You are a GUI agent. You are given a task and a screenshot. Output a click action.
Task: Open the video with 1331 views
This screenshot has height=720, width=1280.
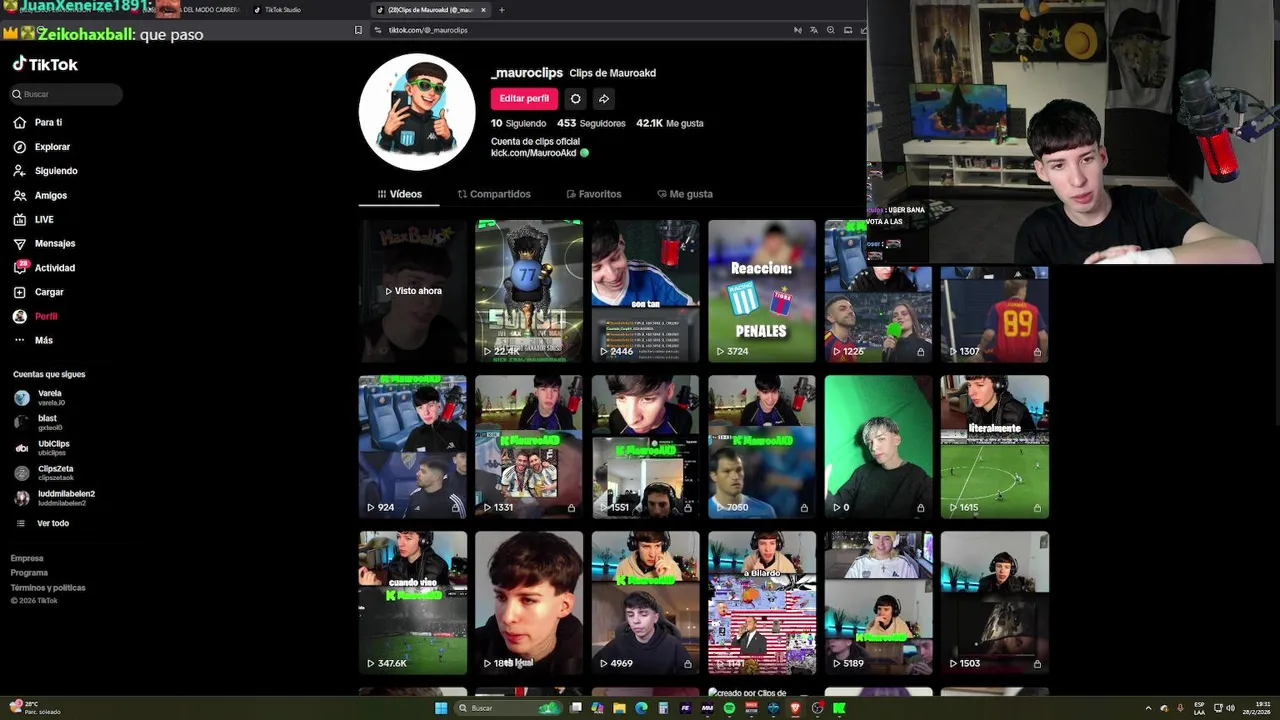coord(529,447)
